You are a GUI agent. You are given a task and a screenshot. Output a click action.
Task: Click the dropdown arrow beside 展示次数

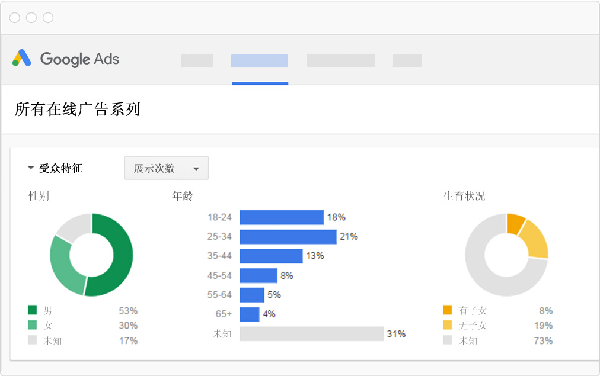[x=196, y=169]
